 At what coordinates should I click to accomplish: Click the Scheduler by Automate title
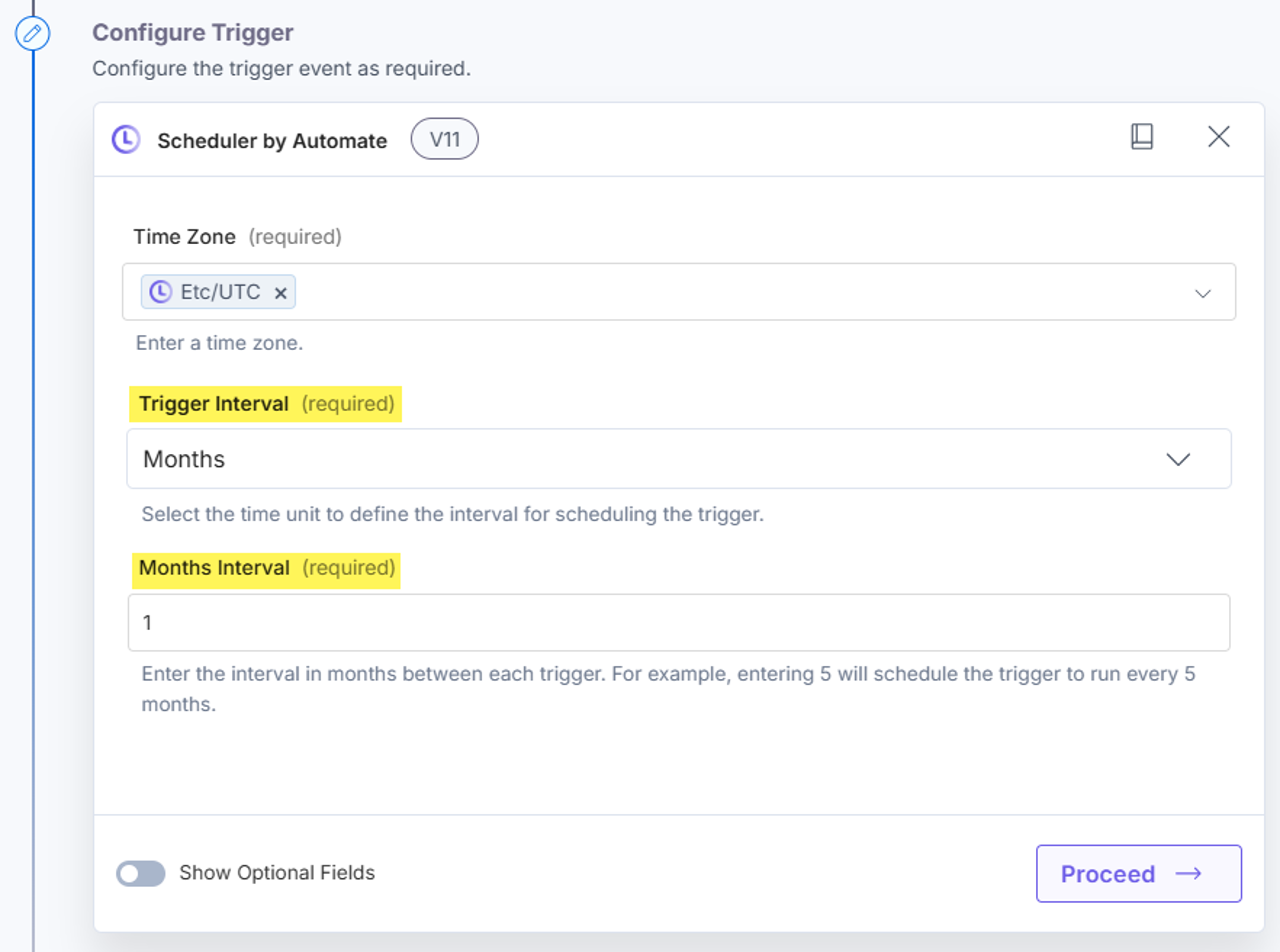point(272,141)
